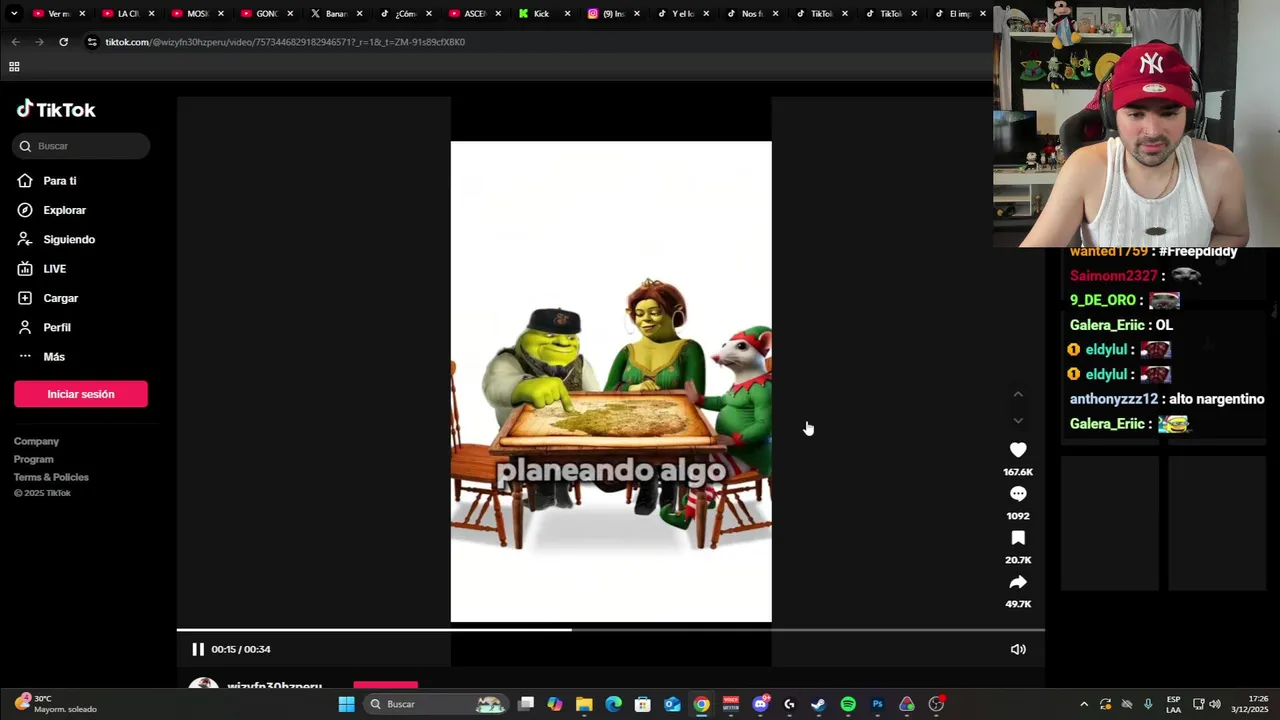Open Copilot from taskbar
Viewport: 1280px width, 720px height.
click(x=555, y=704)
